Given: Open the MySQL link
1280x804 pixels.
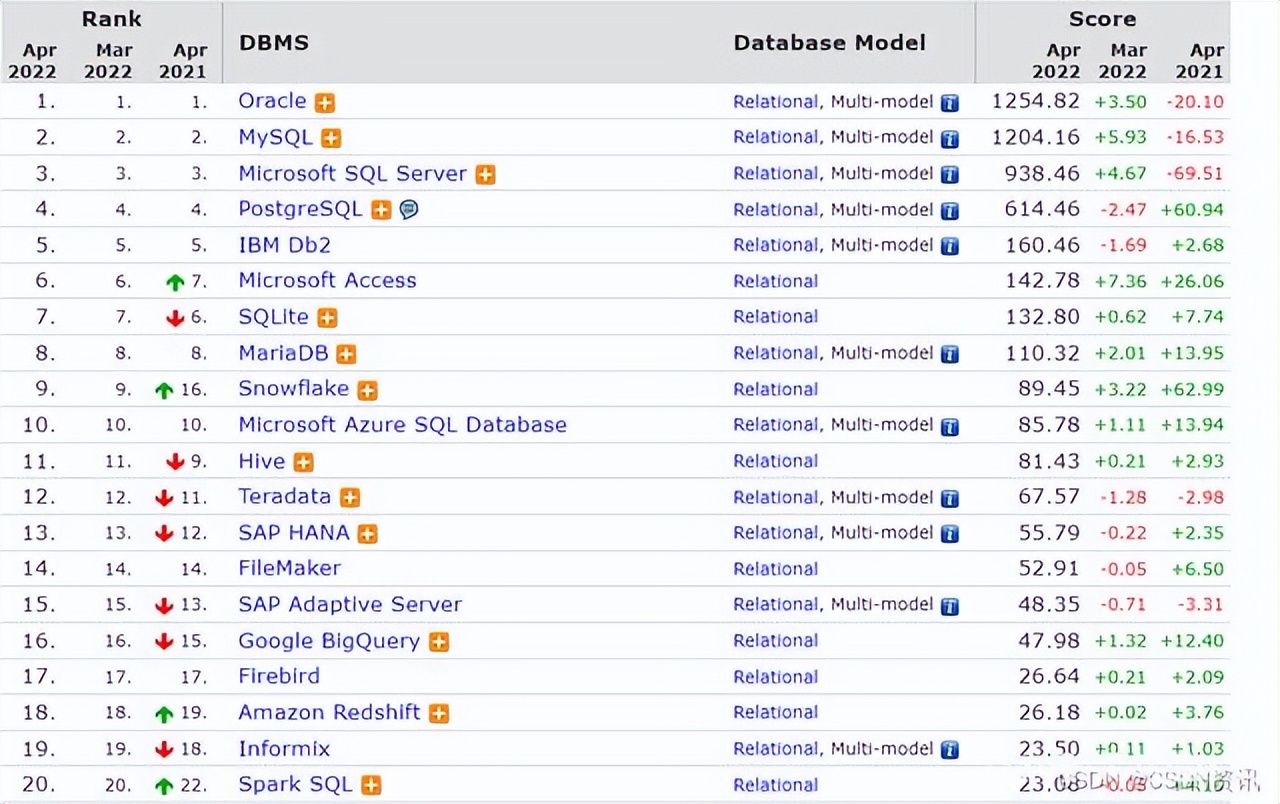Looking at the screenshot, I should (275, 137).
